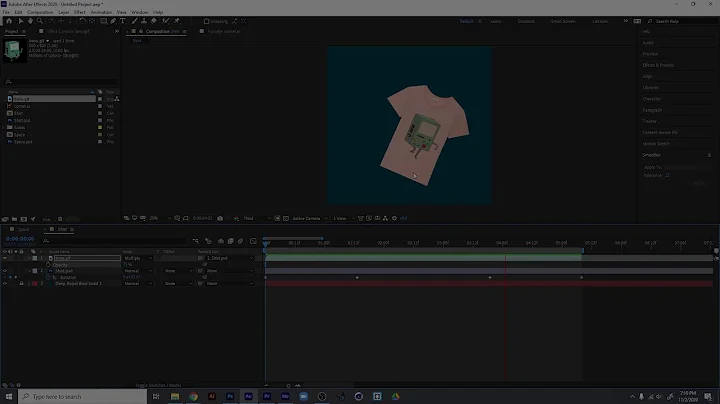Open the Motion Sketch panel
Viewport: 720px width, 404px height.
point(656,144)
